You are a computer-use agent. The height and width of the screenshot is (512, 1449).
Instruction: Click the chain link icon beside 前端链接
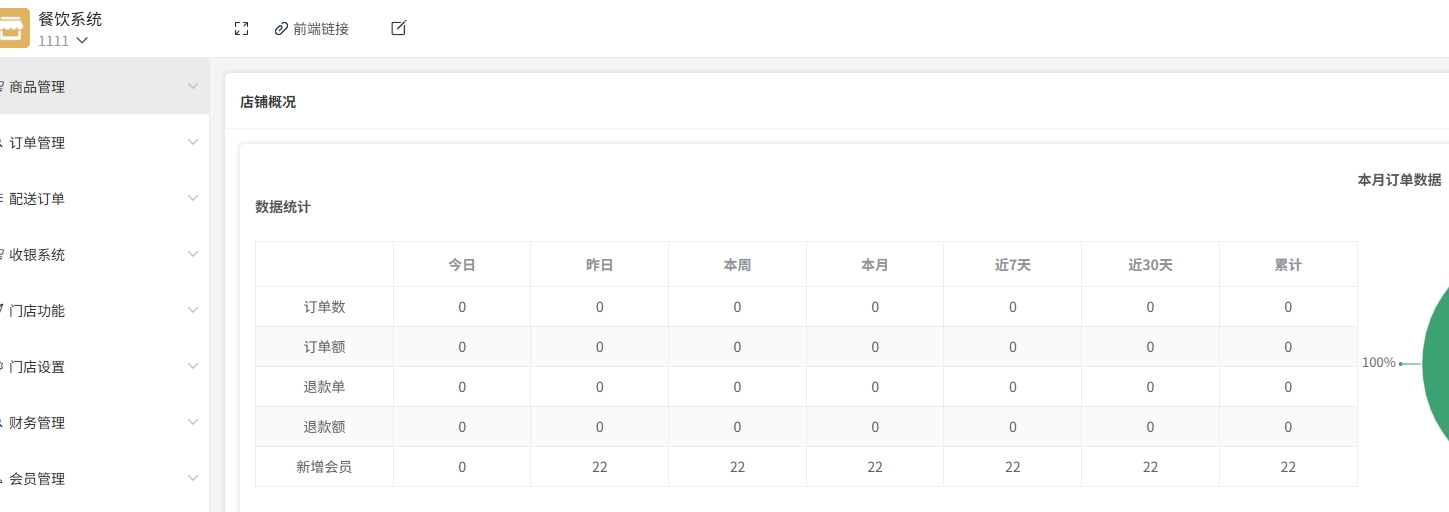coord(281,29)
